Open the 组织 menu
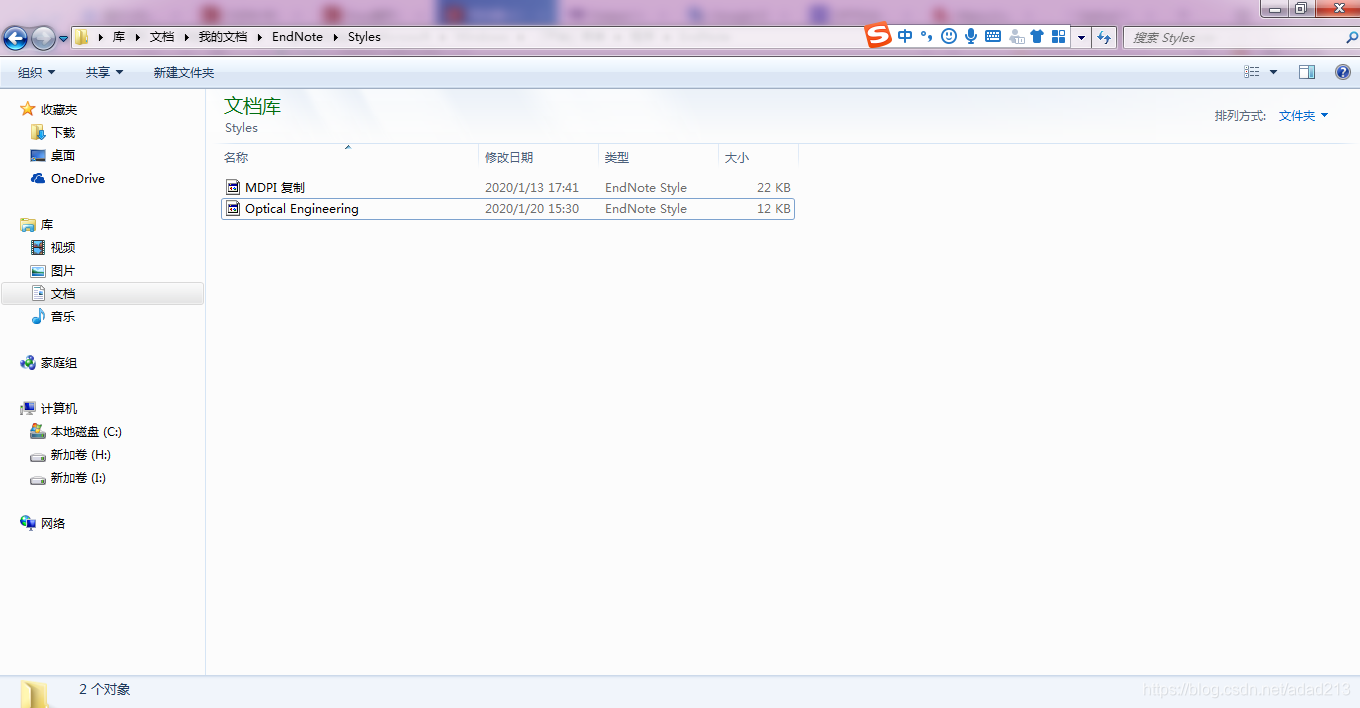 click(x=37, y=72)
